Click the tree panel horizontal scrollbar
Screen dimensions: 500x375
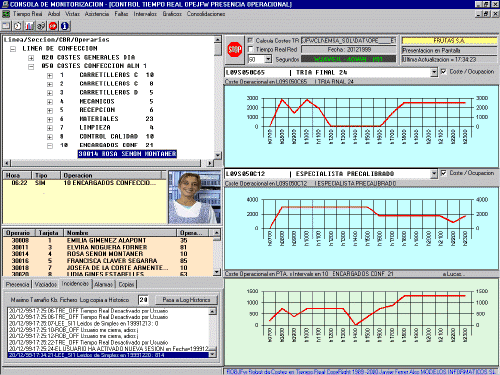[108, 163]
